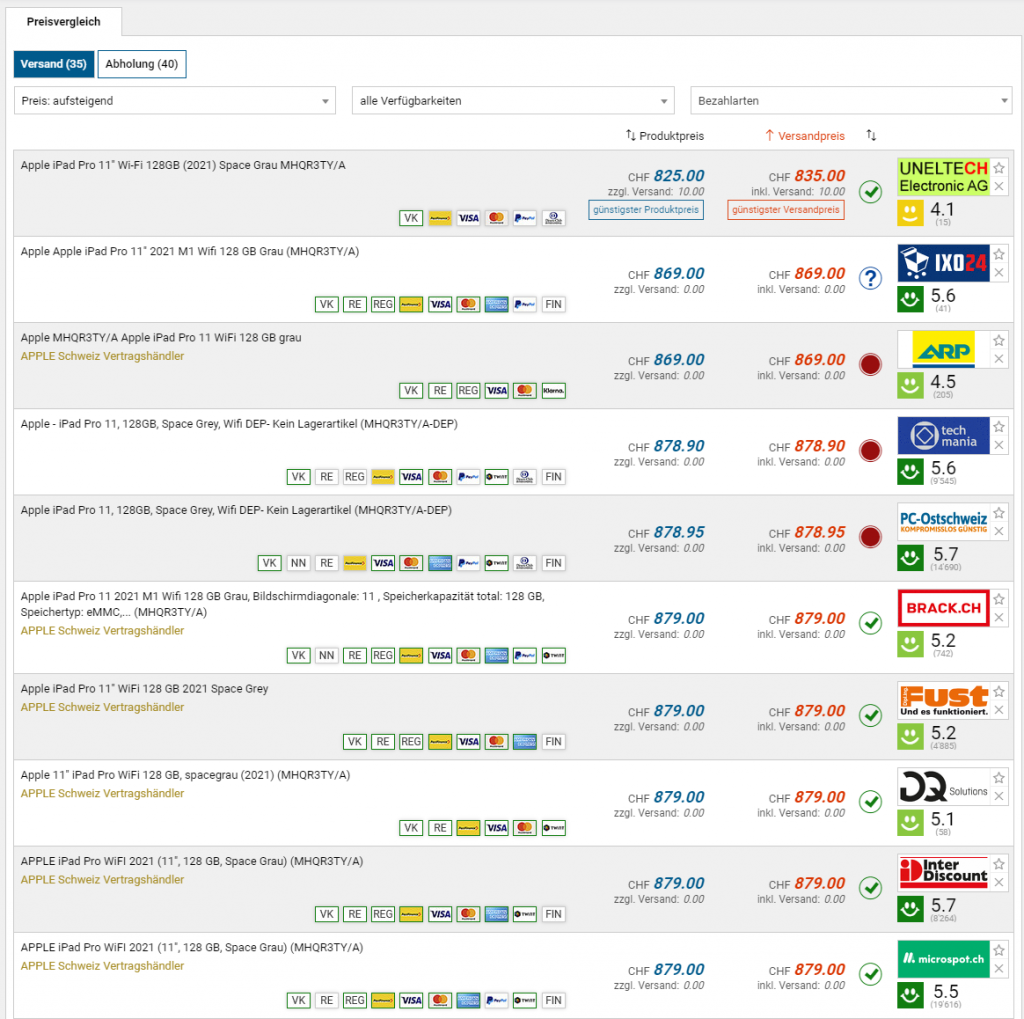1024x1019 pixels.
Task: Expand the 'alle Verfügbarkeiten' dropdown
Action: (x=513, y=101)
